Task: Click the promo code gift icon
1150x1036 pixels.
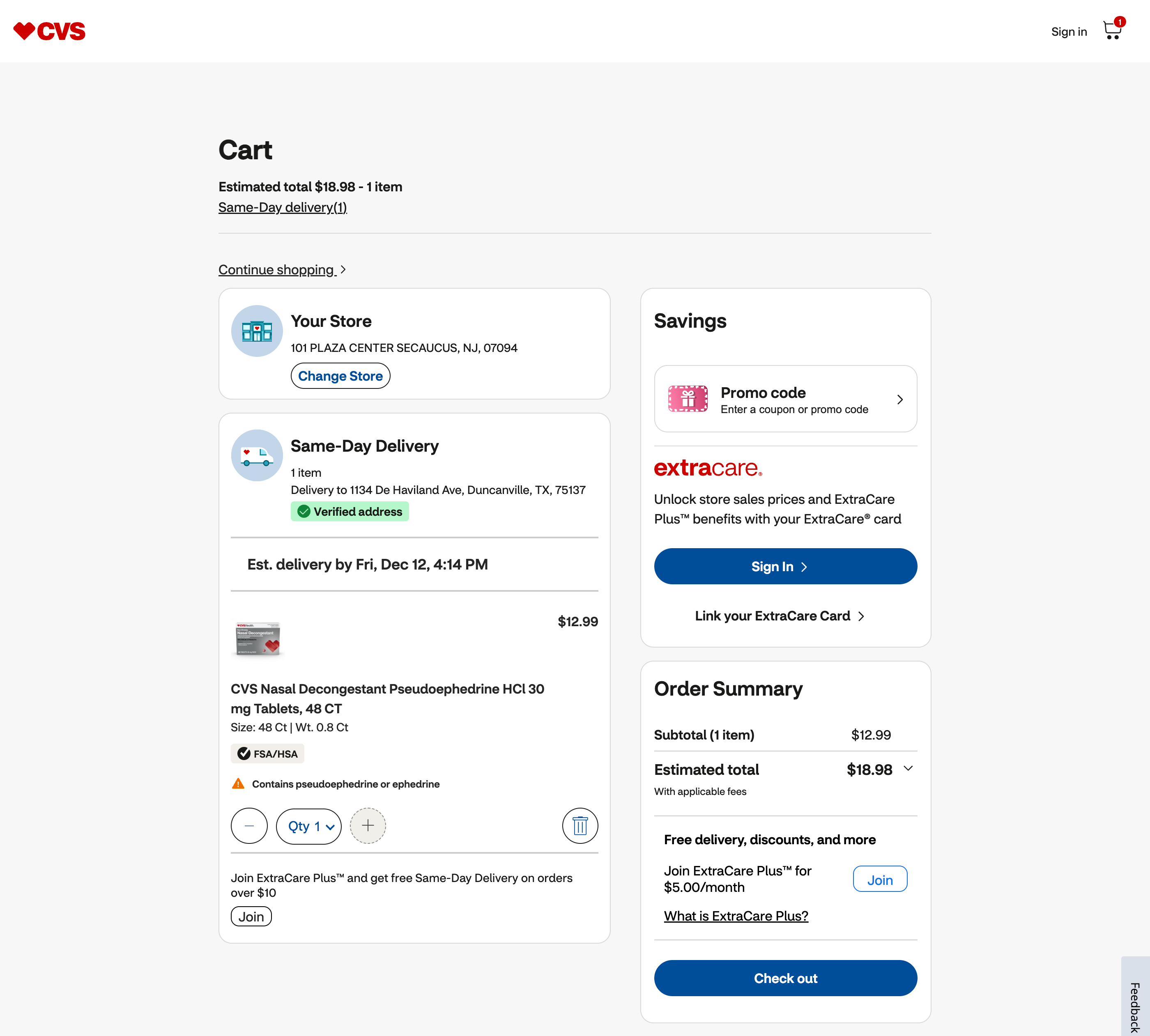Action: click(688, 398)
